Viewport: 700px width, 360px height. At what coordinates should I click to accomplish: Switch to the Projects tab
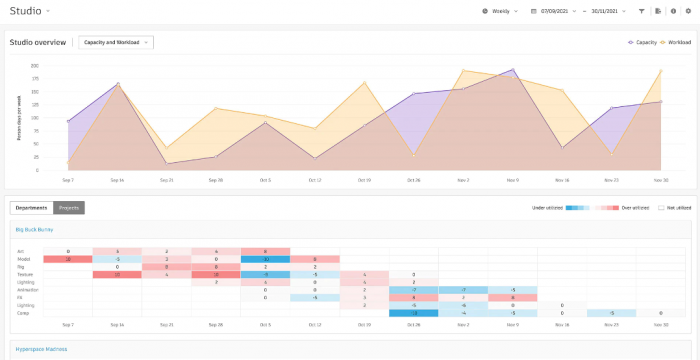point(69,208)
